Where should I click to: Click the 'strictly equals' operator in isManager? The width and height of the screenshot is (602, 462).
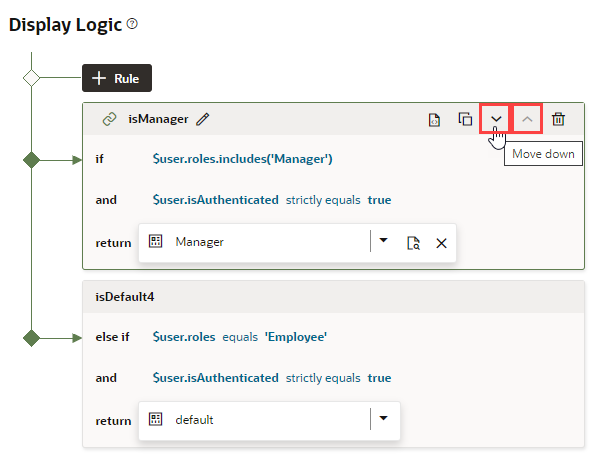[x=323, y=200]
